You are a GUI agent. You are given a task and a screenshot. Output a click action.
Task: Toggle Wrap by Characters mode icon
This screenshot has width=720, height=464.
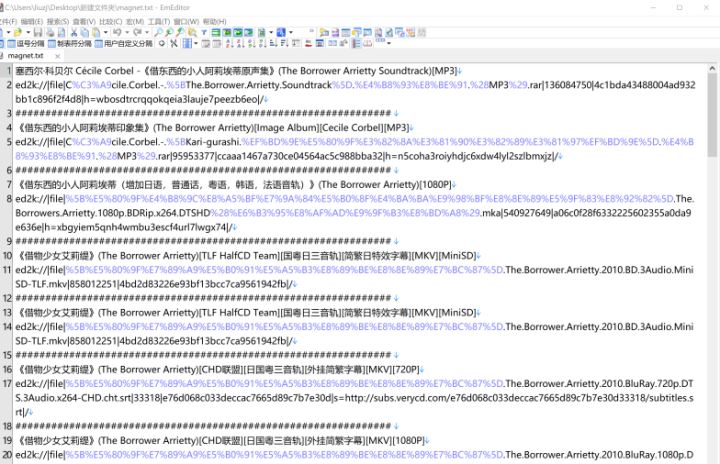click(227, 32)
